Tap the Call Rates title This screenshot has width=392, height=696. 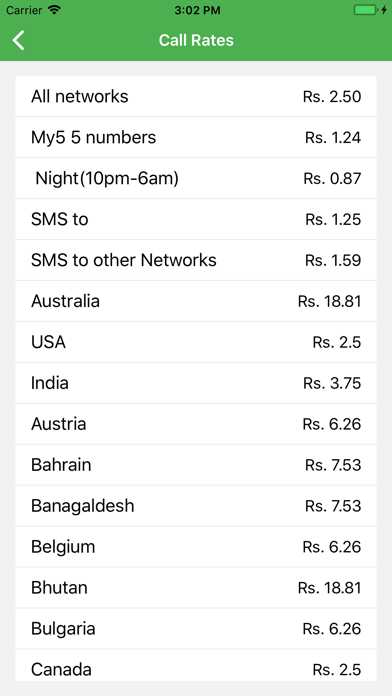(x=196, y=40)
